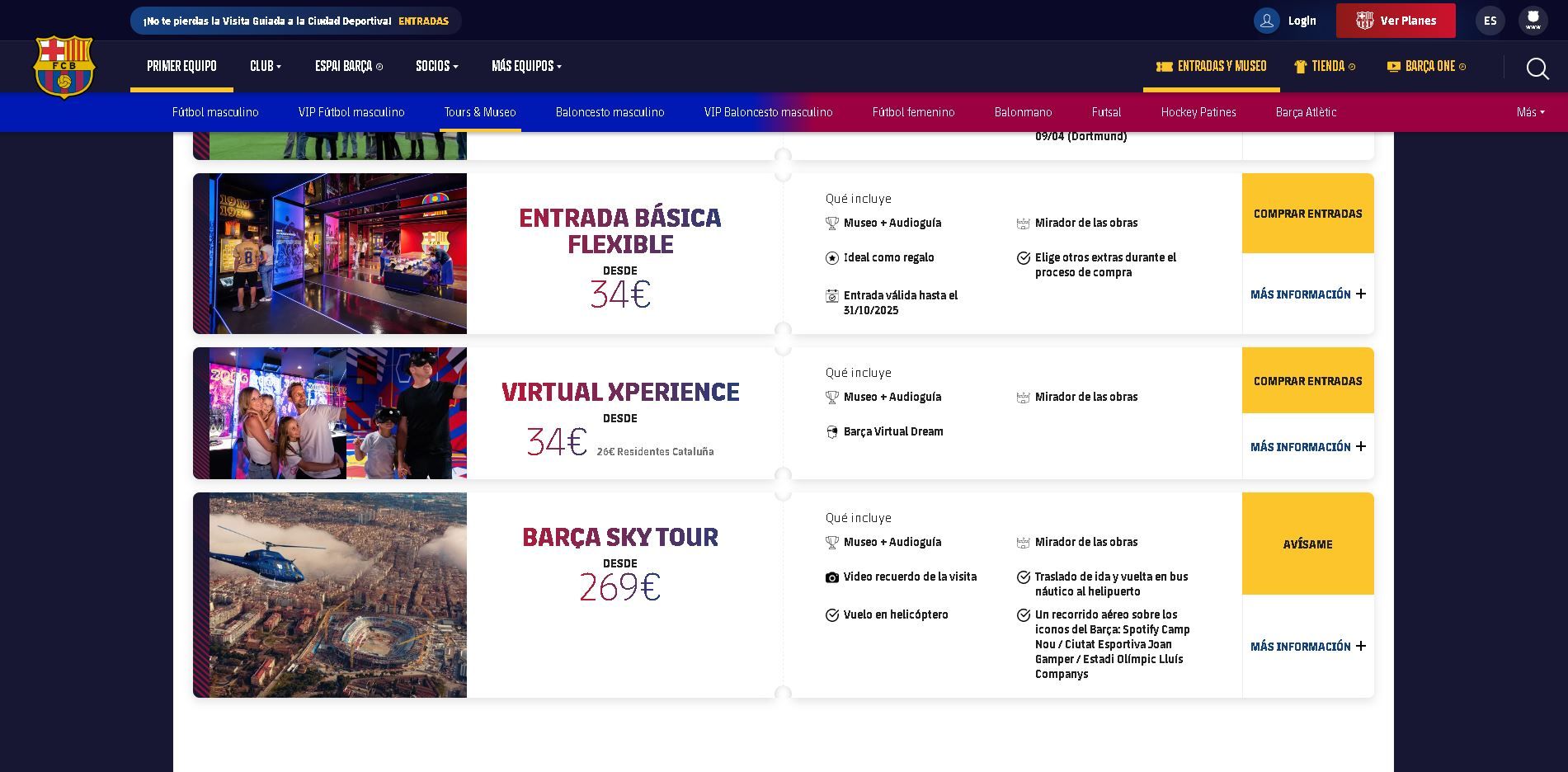Open Espai Barça menu item
Screen dimensions: 1568x772
[349, 66]
